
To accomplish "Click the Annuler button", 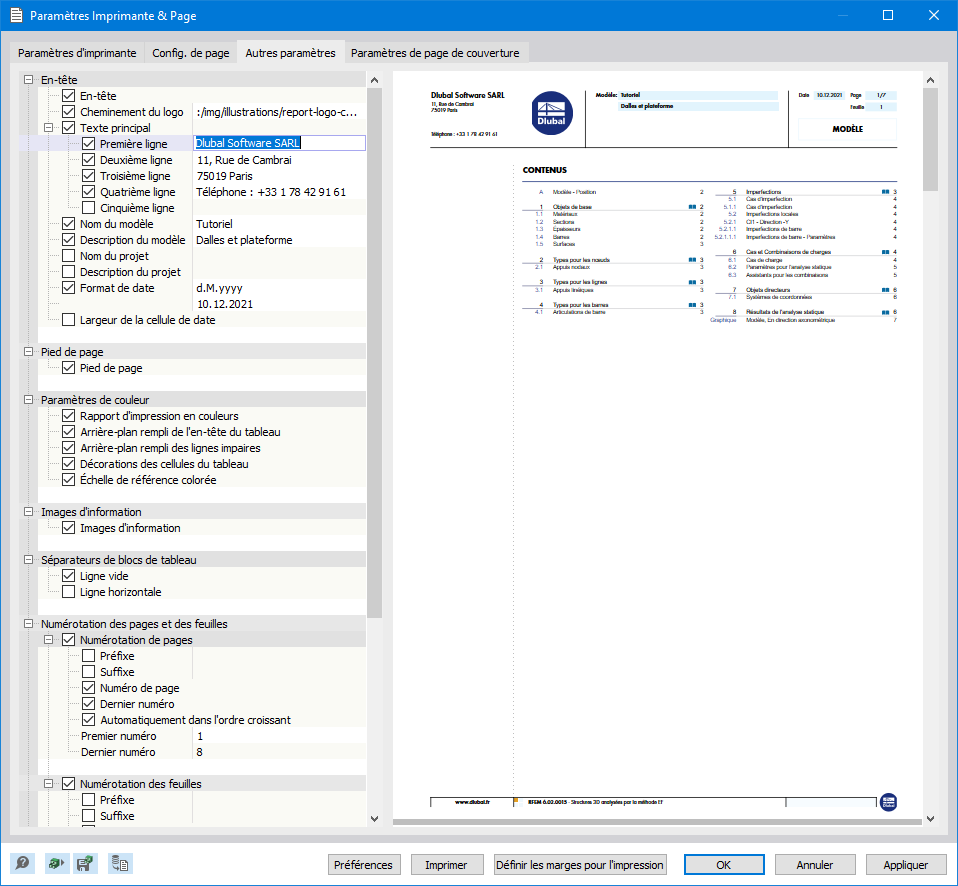I will (814, 865).
